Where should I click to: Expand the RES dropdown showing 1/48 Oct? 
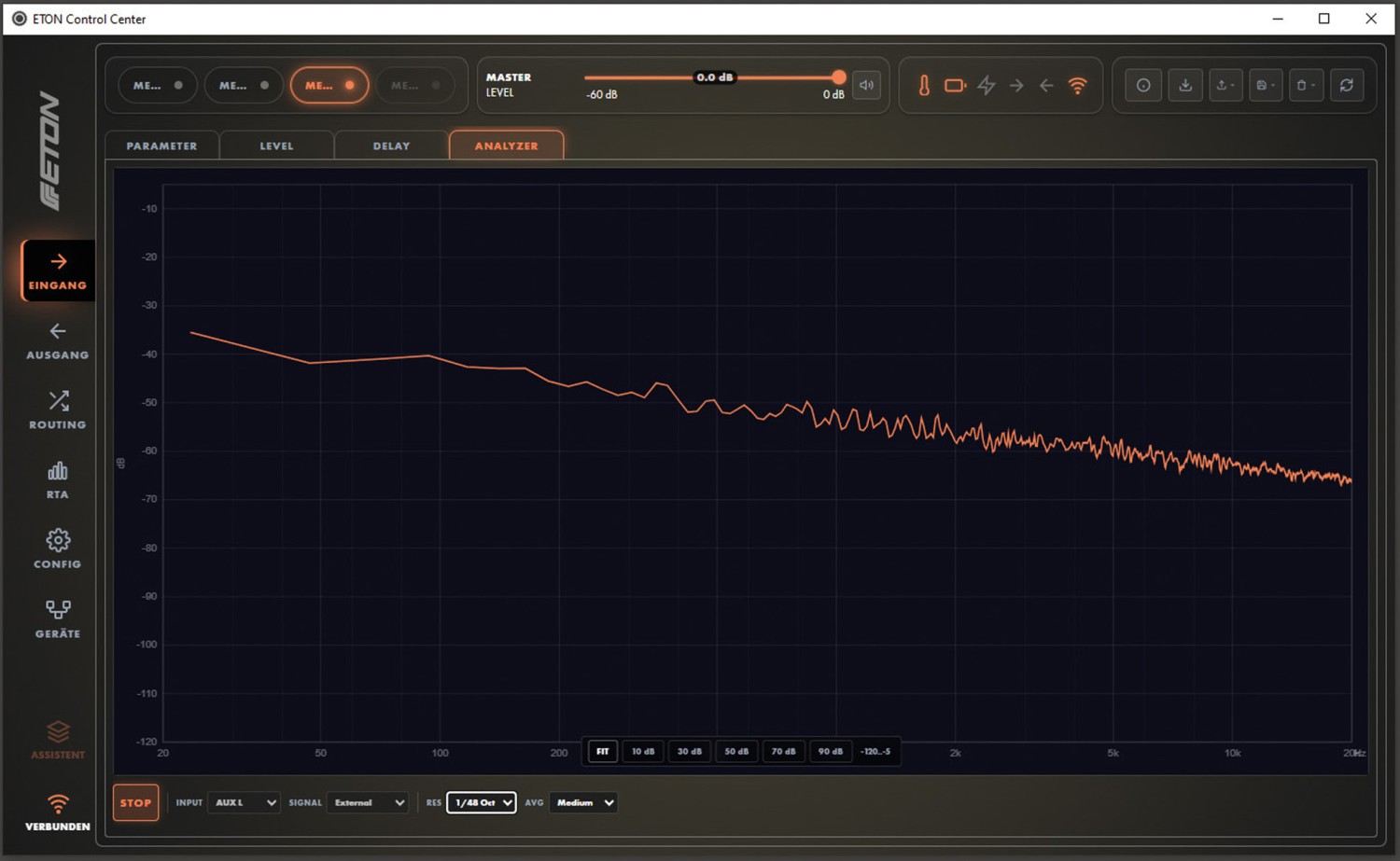click(482, 802)
